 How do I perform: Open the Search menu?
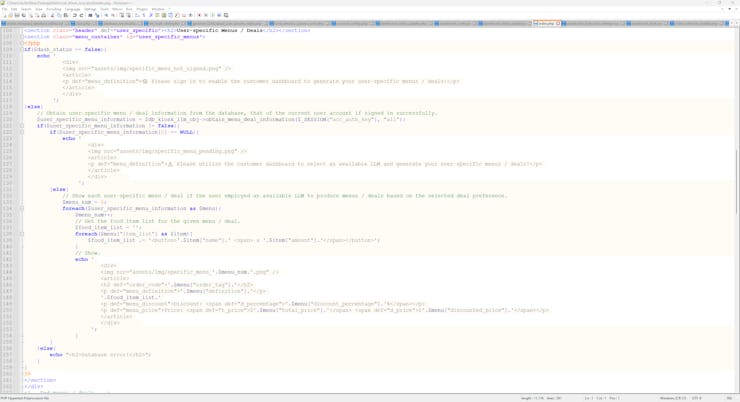(x=26, y=9)
